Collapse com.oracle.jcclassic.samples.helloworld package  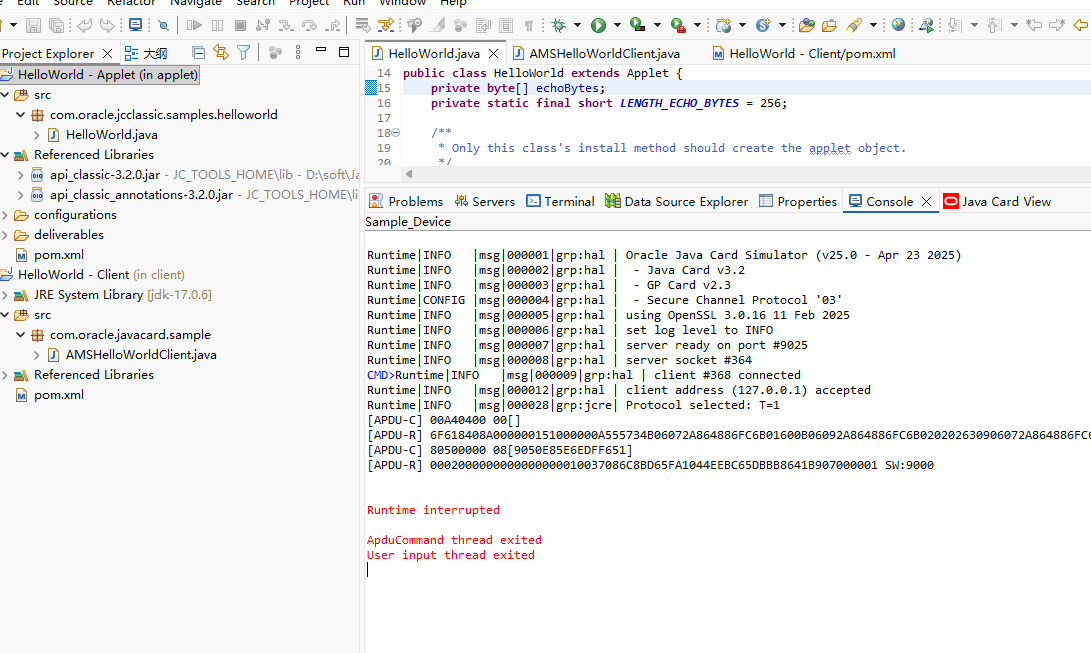(x=21, y=115)
